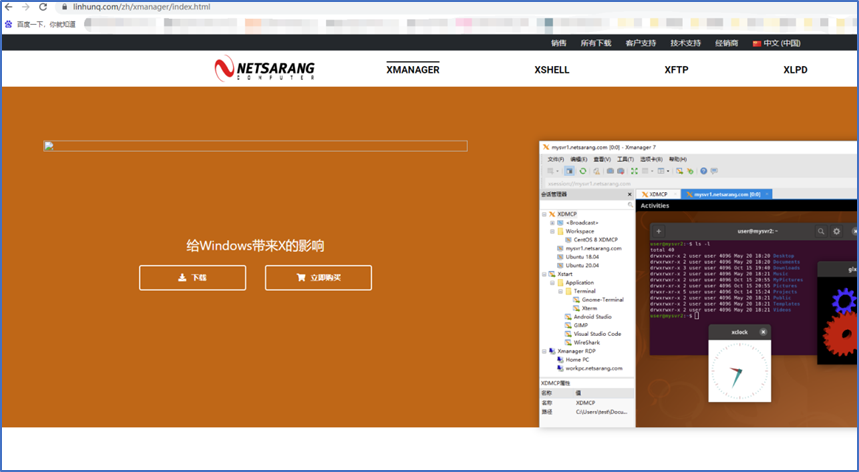Open the new-session dropdown arrow in Xmanager toolbar
859x472 pixels.
558,171
